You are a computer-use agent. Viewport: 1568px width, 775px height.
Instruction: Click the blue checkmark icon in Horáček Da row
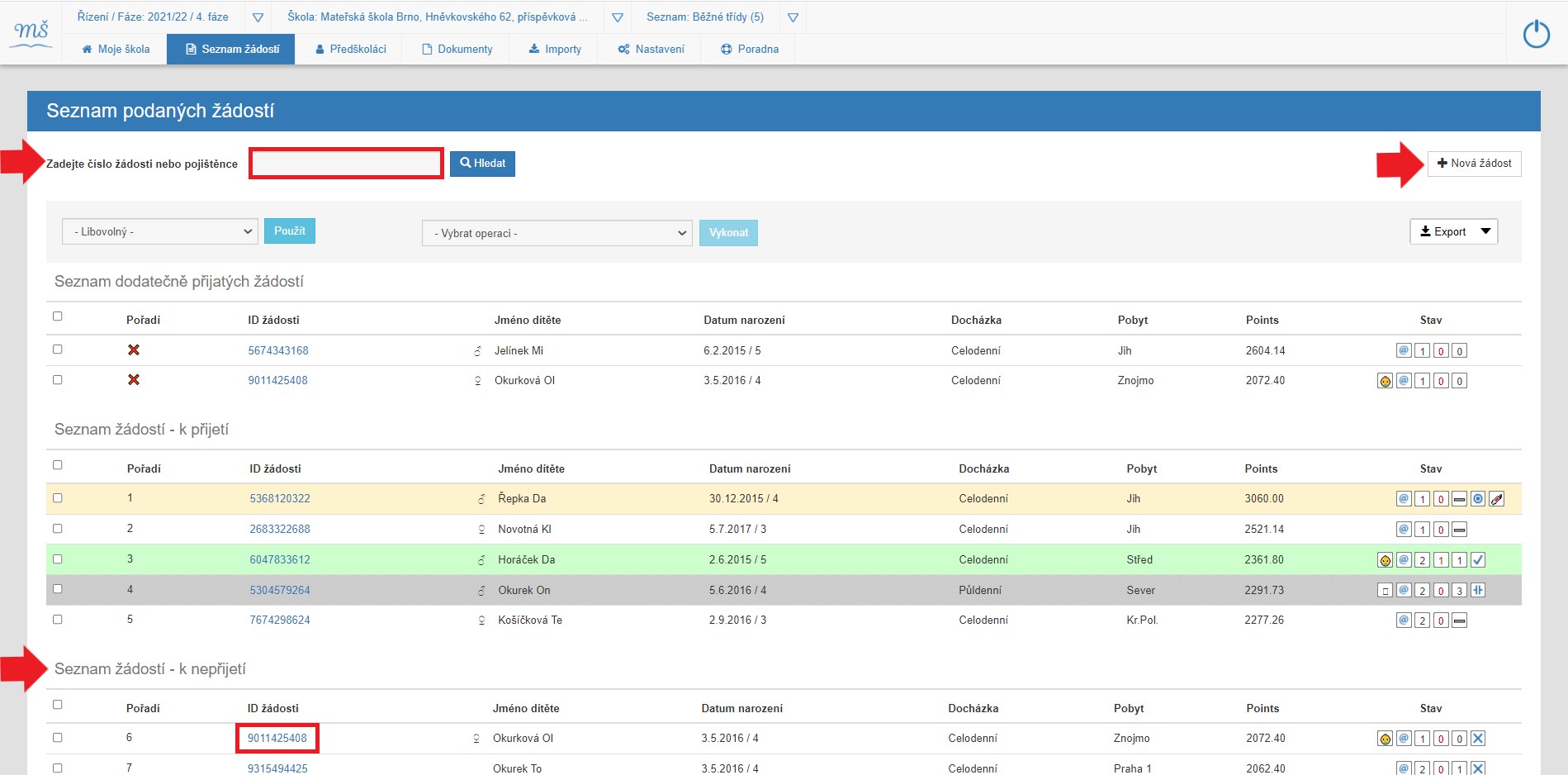[1478, 560]
